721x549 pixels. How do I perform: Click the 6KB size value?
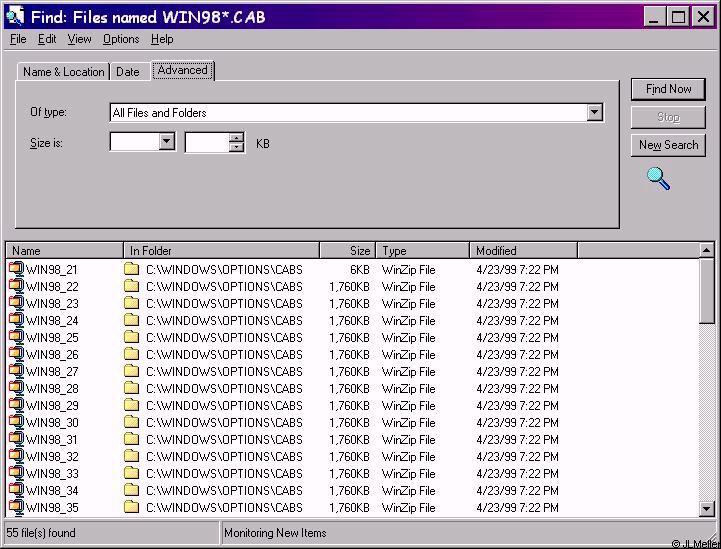(360, 269)
